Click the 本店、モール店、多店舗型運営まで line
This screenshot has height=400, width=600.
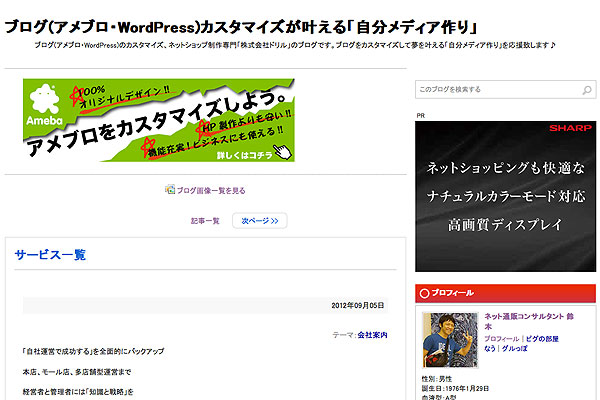(77, 372)
